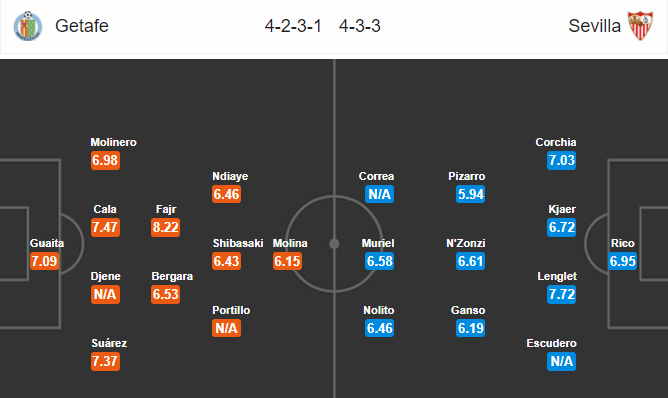Image resolution: width=668 pixels, height=398 pixels.
Task: Select Fajr's 8.22 rating badge
Action: click(x=165, y=227)
